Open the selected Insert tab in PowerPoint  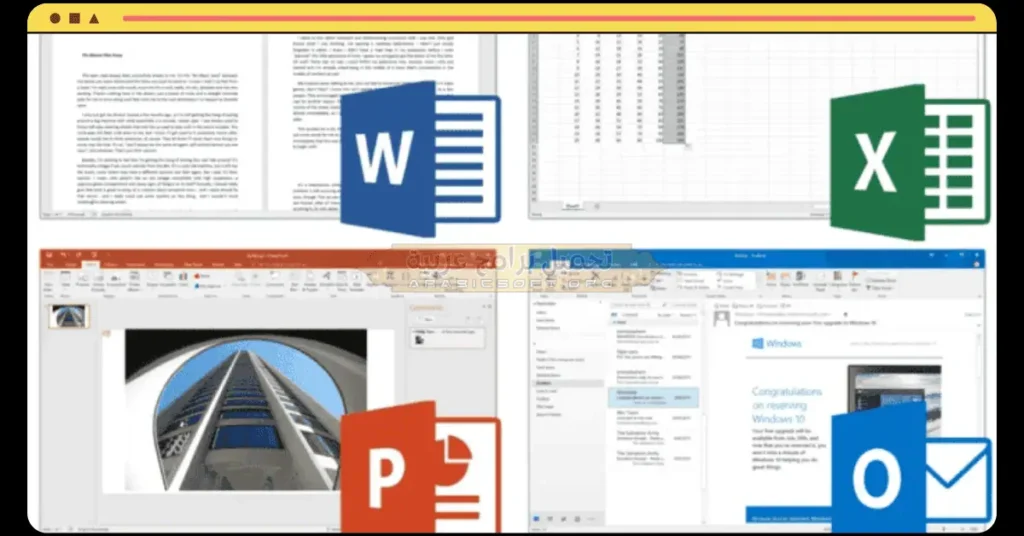[89, 264]
